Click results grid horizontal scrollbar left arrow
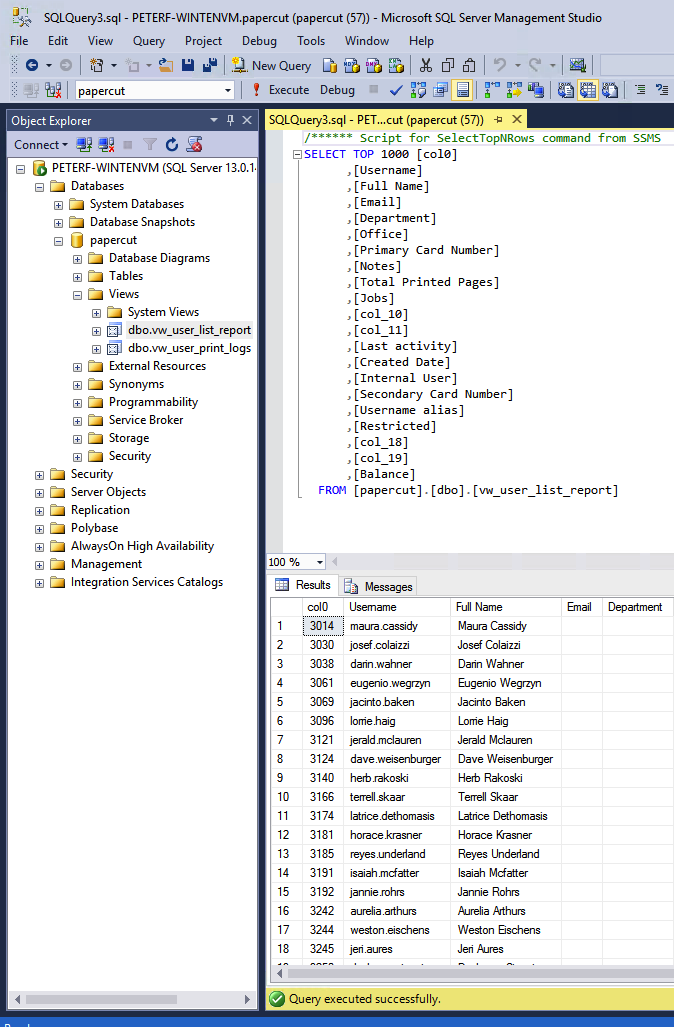This screenshot has width=674, height=1027. 280,974
